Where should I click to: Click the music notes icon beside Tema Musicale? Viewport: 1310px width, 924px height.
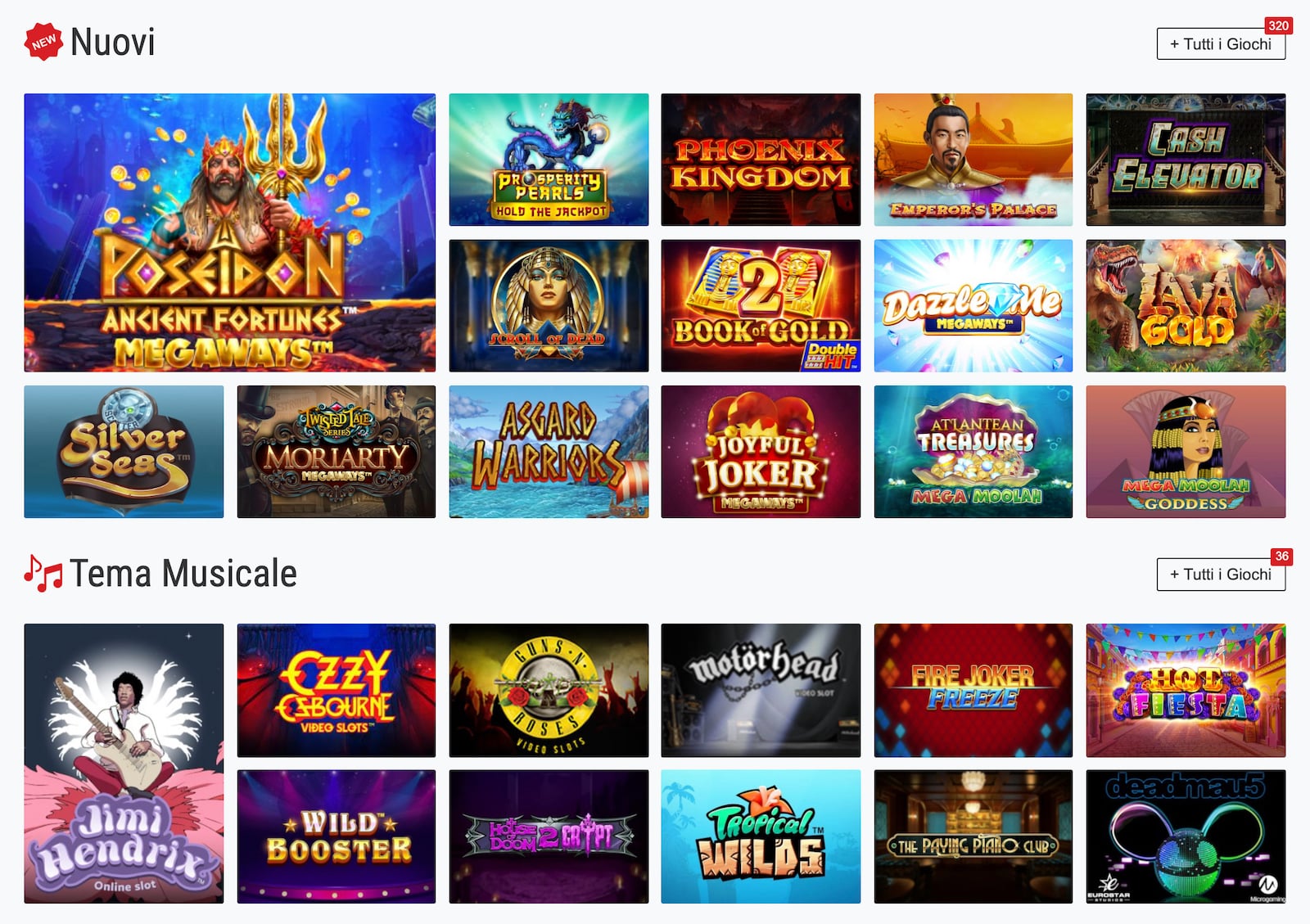pos(43,573)
